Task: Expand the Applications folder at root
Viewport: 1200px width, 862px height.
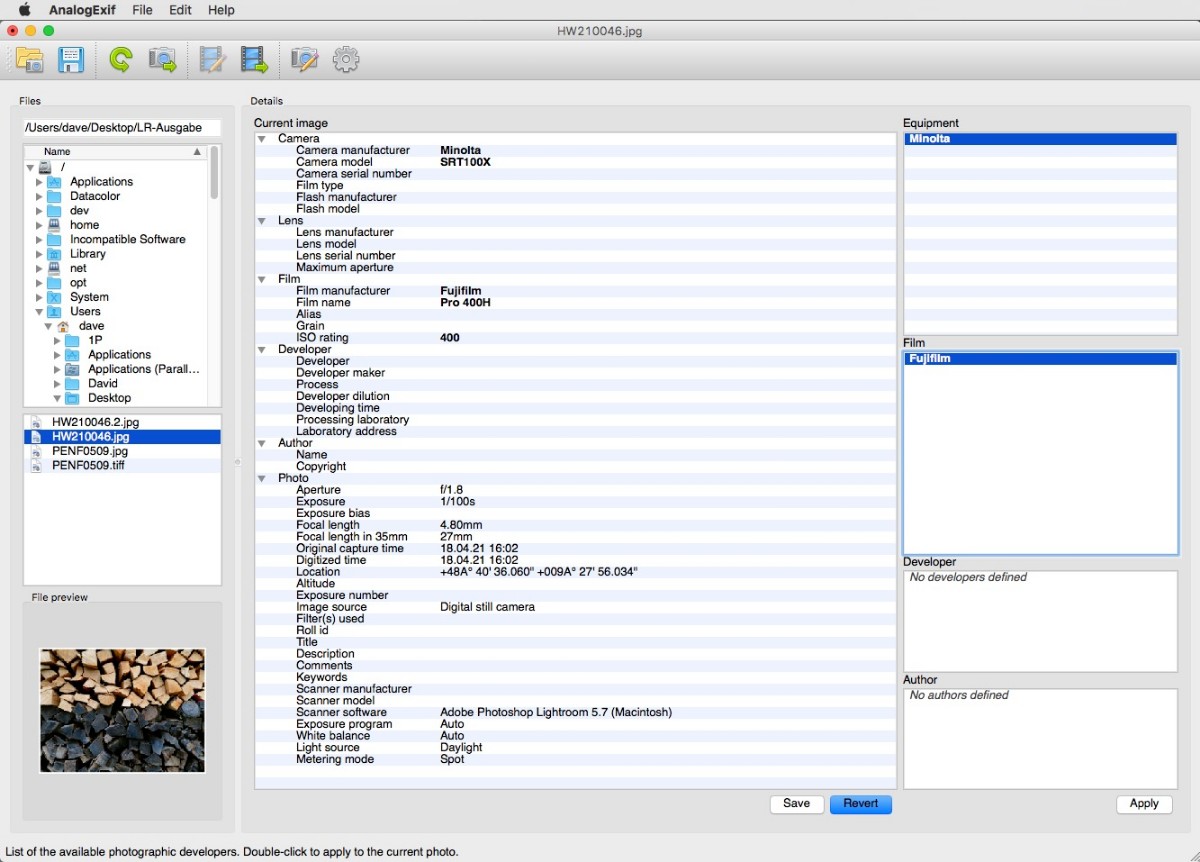Action: pos(40,182)
